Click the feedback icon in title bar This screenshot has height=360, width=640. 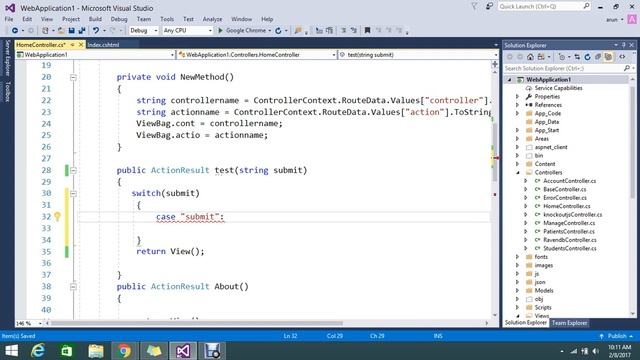[x=489, y=7]
